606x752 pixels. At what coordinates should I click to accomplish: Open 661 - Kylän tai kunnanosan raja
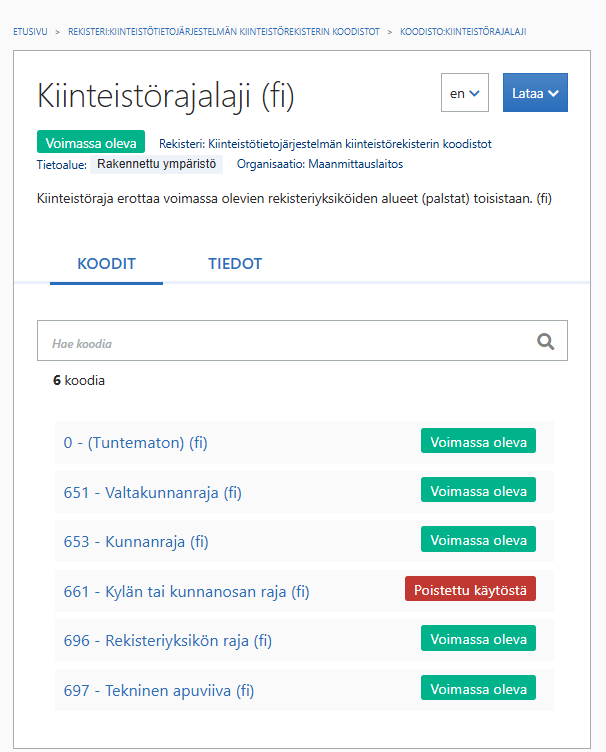[x=187, y=591]
